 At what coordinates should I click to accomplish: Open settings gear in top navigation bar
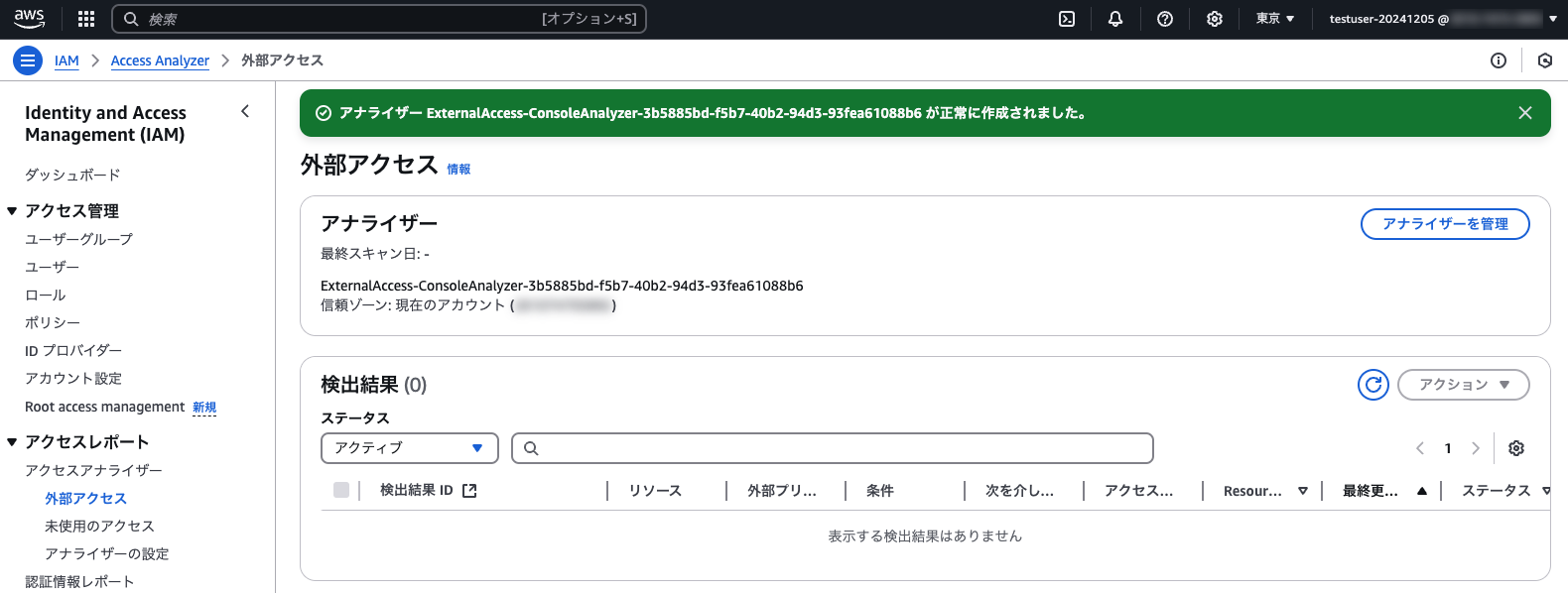click(1215, 19)
